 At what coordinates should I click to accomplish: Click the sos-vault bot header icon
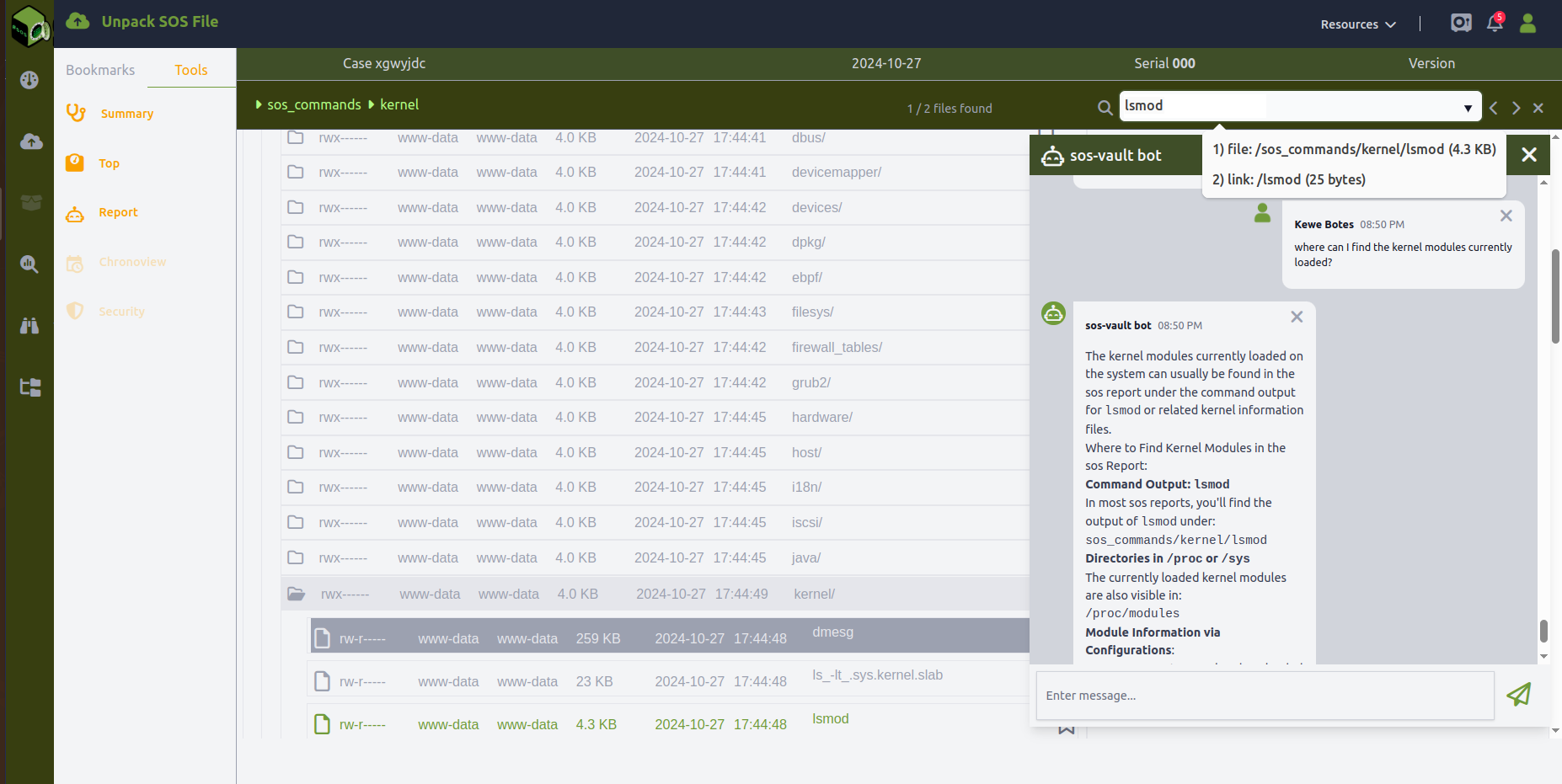click(1052, 156)
